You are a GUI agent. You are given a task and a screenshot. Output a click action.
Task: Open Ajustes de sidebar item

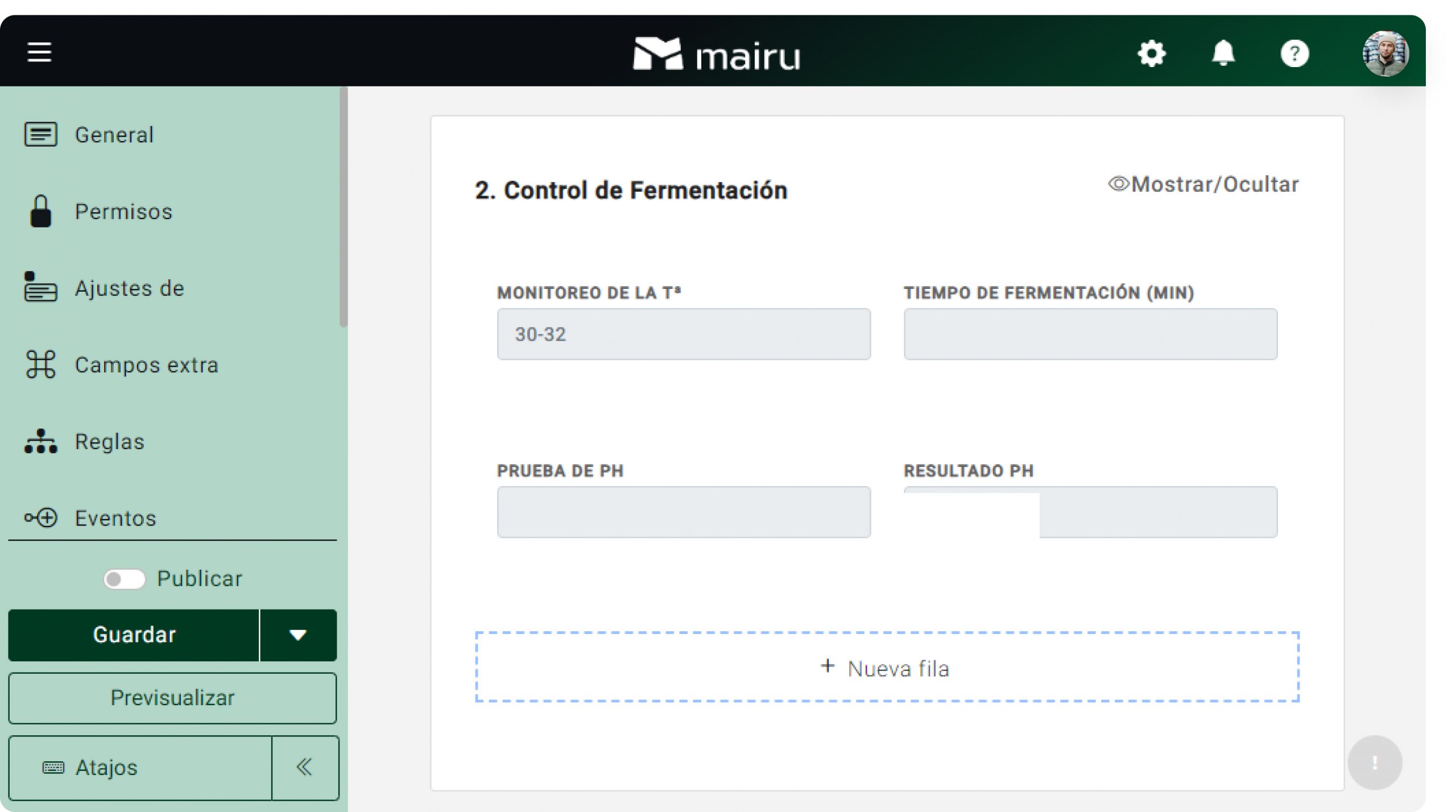pyautogui.click(x=129, y=288)
